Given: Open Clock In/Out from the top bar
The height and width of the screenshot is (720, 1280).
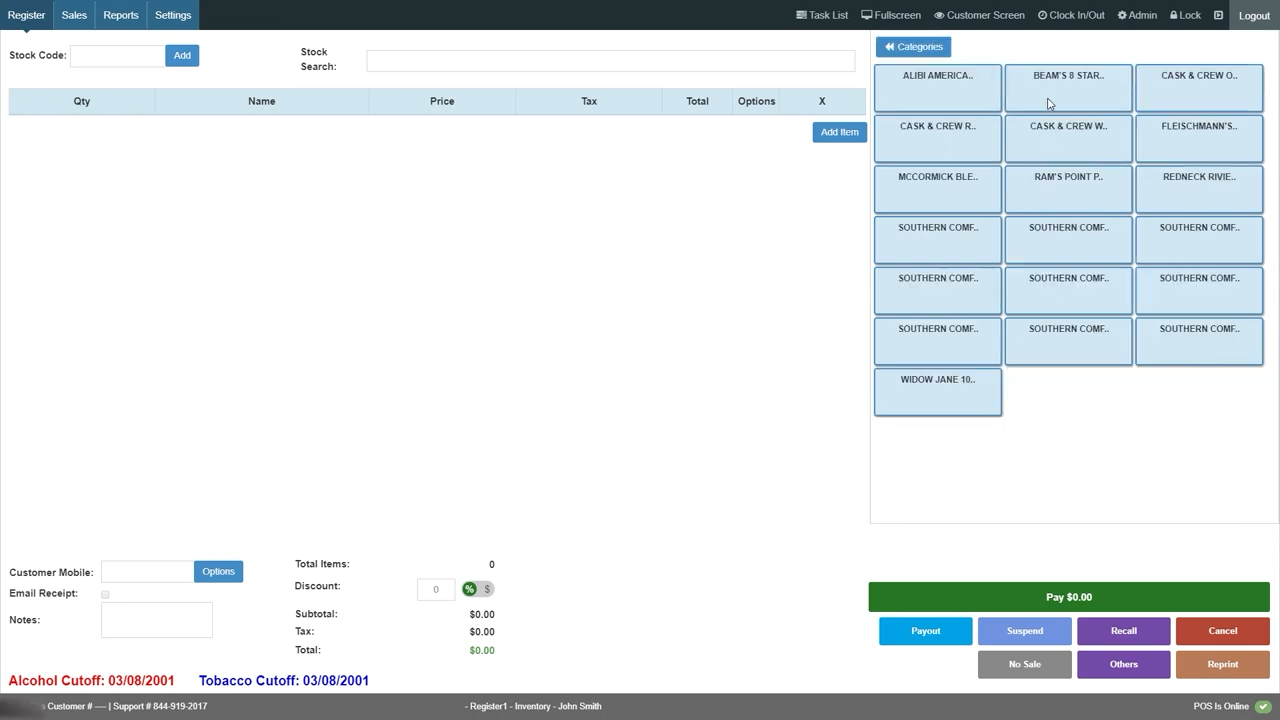Looking at the screenshot, I should click(x=1071, y=15).
